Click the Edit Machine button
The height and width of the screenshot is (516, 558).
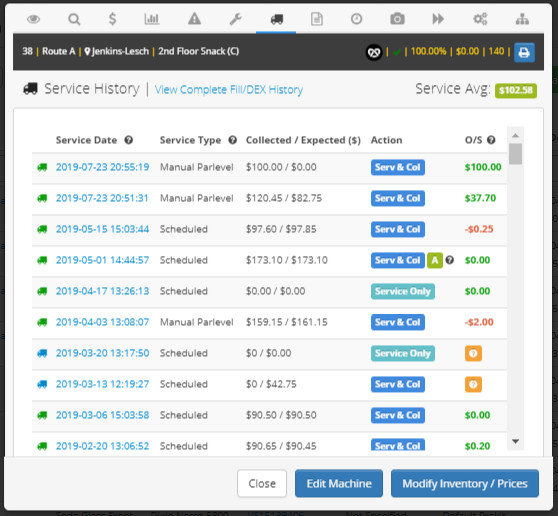[339, 483]
